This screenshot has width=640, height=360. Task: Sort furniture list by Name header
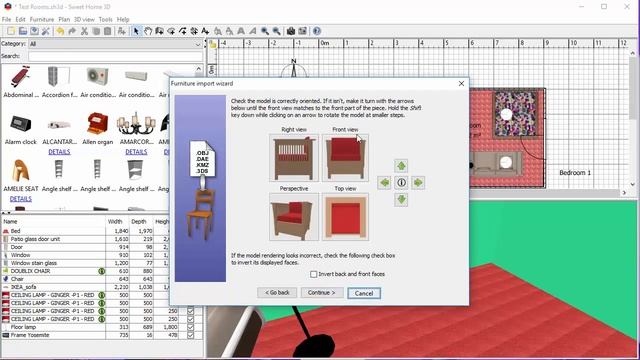(53, 222)
